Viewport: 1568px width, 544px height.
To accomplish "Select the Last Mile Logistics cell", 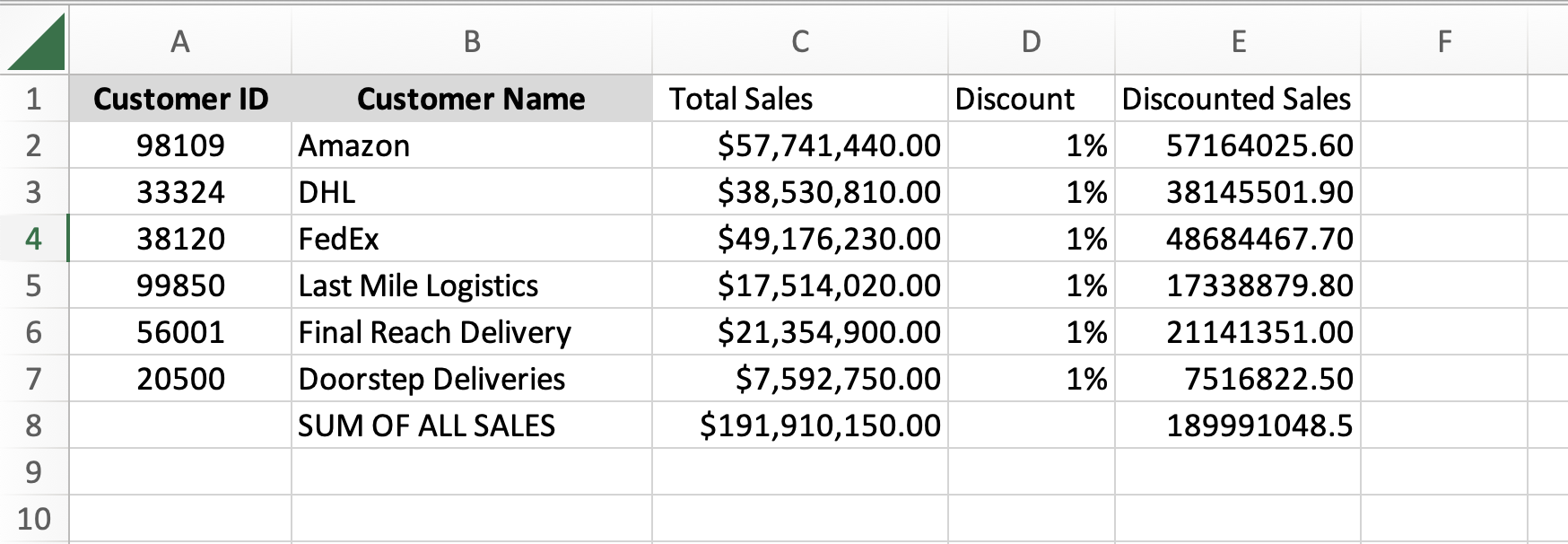I will 472,285.
